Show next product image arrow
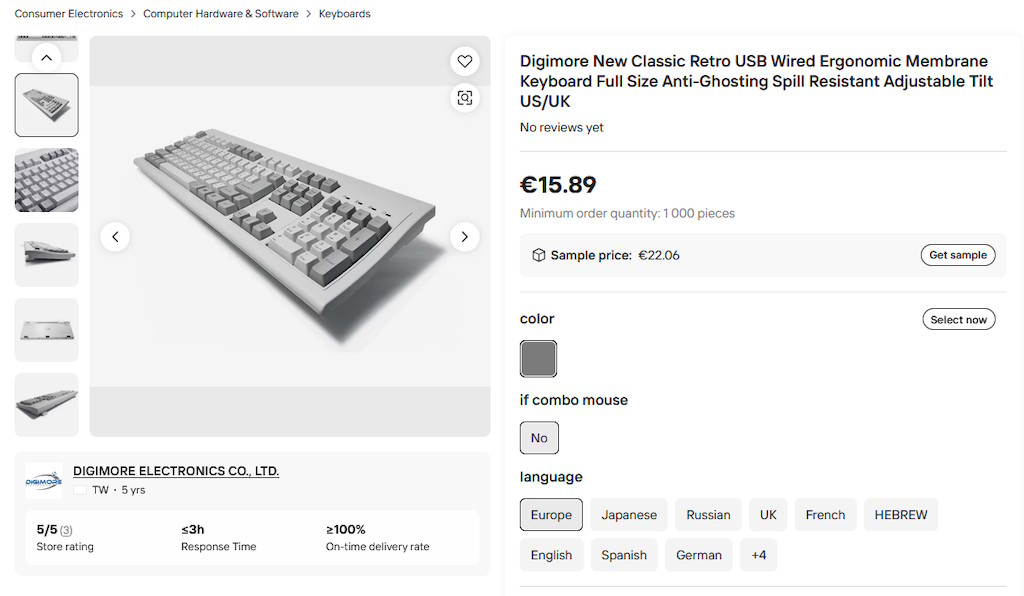This screenshot has width=1024, height=596. 464,237
